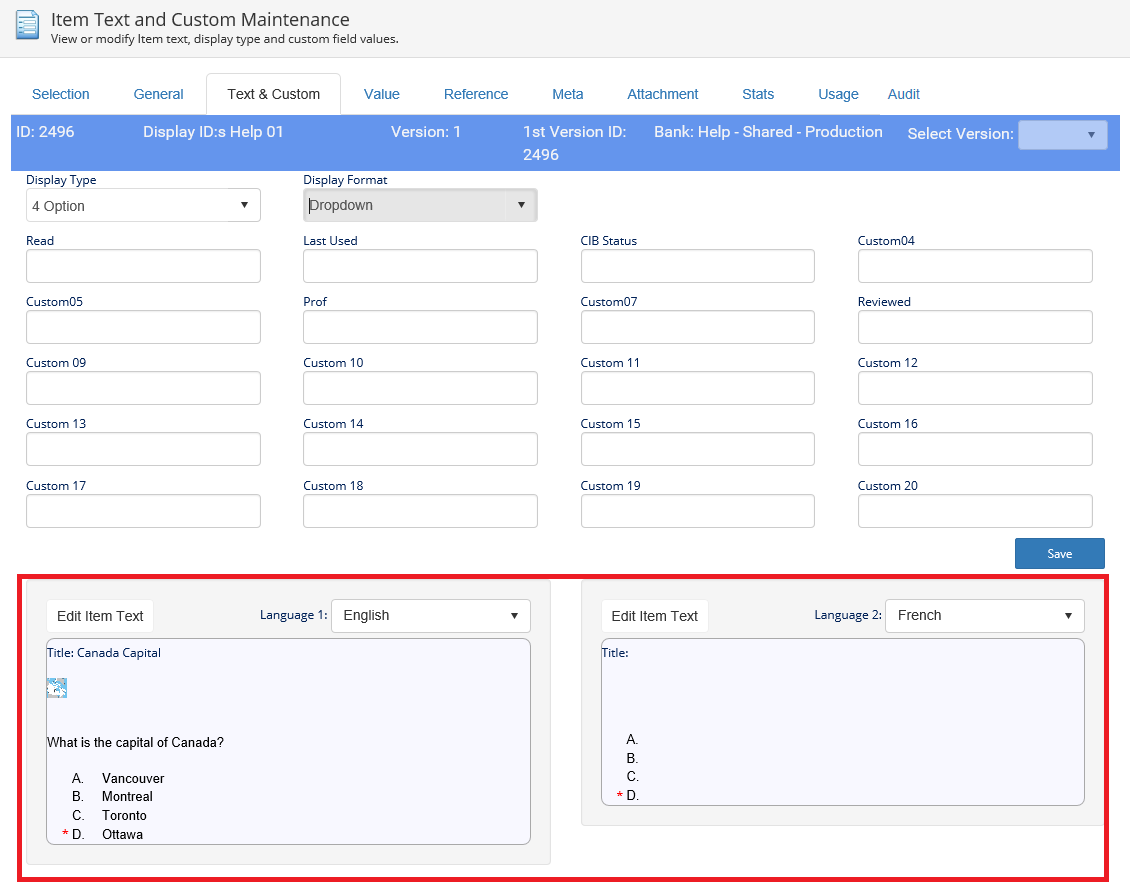
Task: Click the Custom 20 input field
Action: click(974, 511)
